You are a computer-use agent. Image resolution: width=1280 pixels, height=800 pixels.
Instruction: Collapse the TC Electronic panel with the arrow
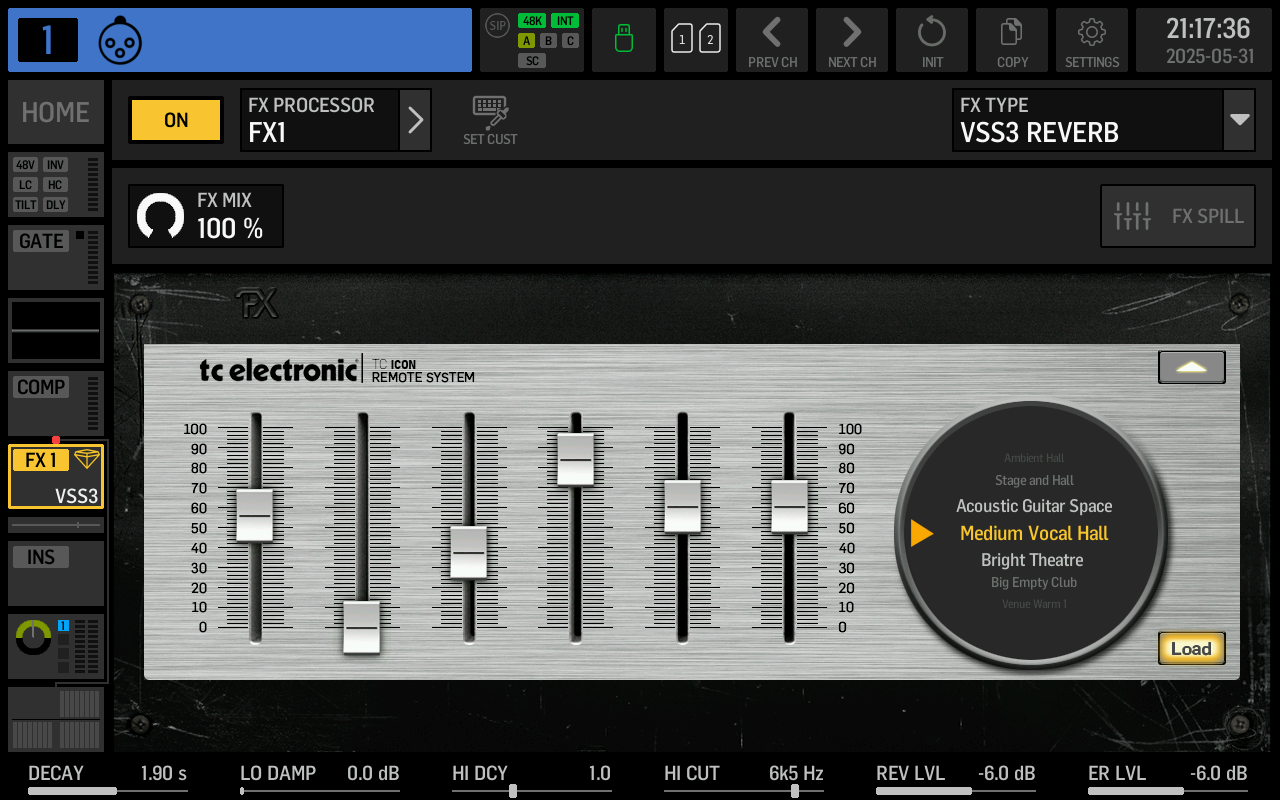click(1191, 367)
